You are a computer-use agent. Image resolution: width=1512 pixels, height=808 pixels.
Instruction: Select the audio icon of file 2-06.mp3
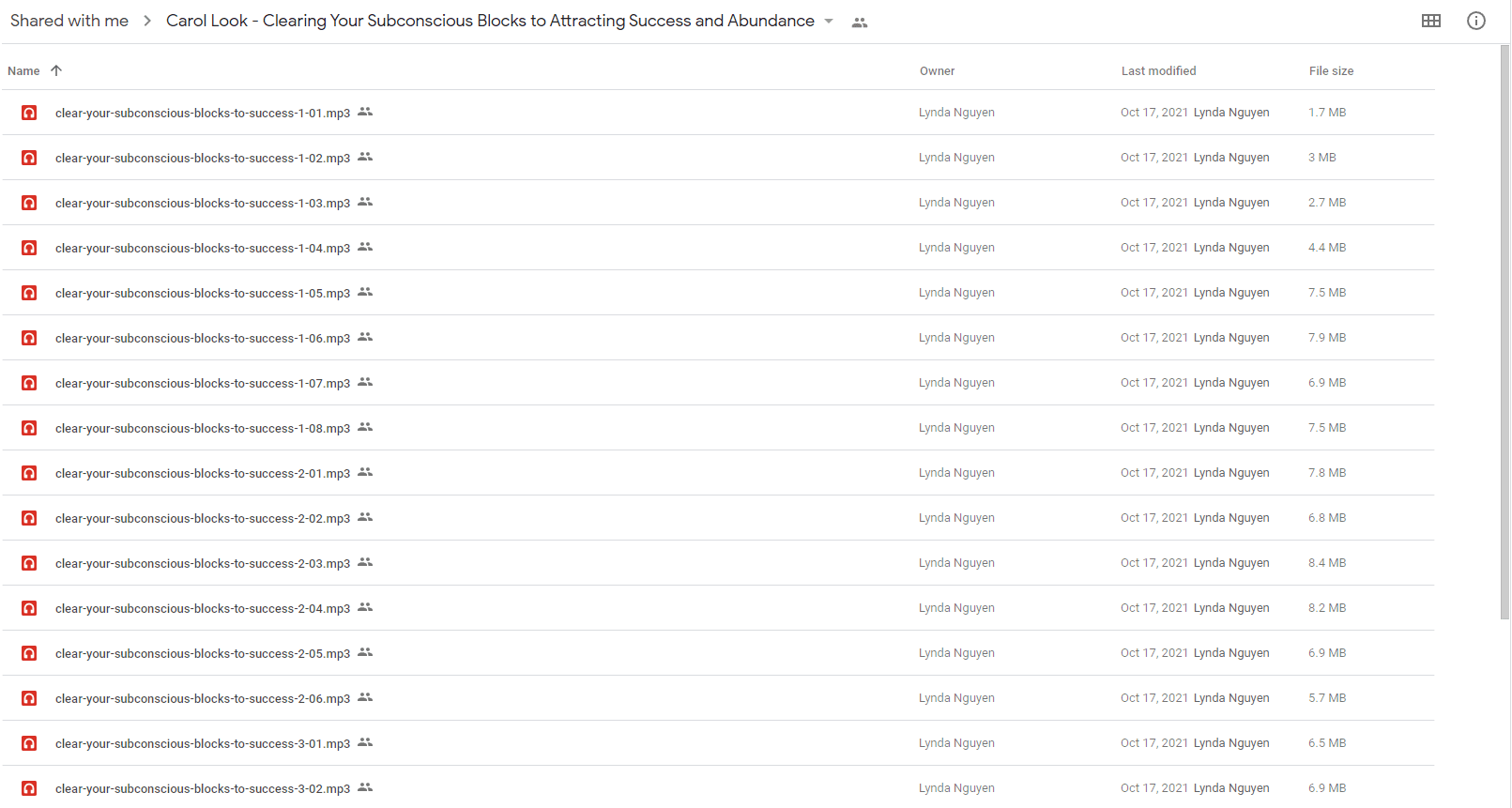pyautogui.click(x=29, y=698)
